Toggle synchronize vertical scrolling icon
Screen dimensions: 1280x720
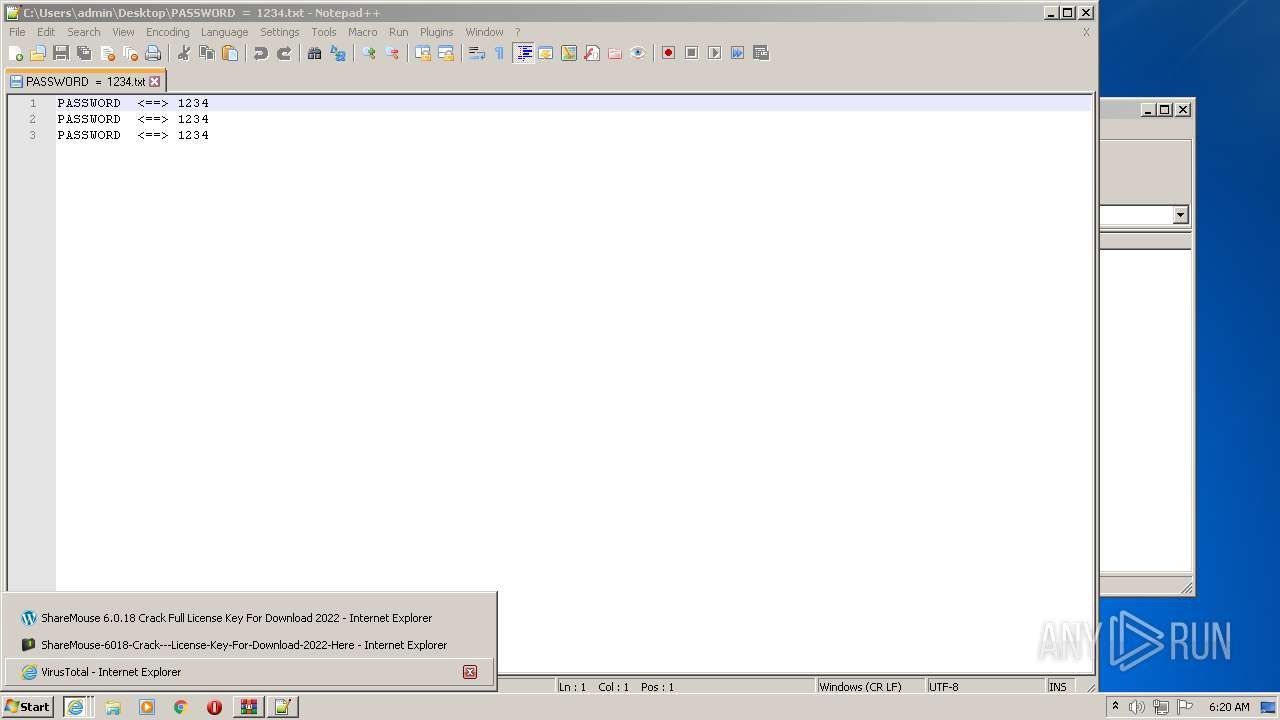[423, 53]
